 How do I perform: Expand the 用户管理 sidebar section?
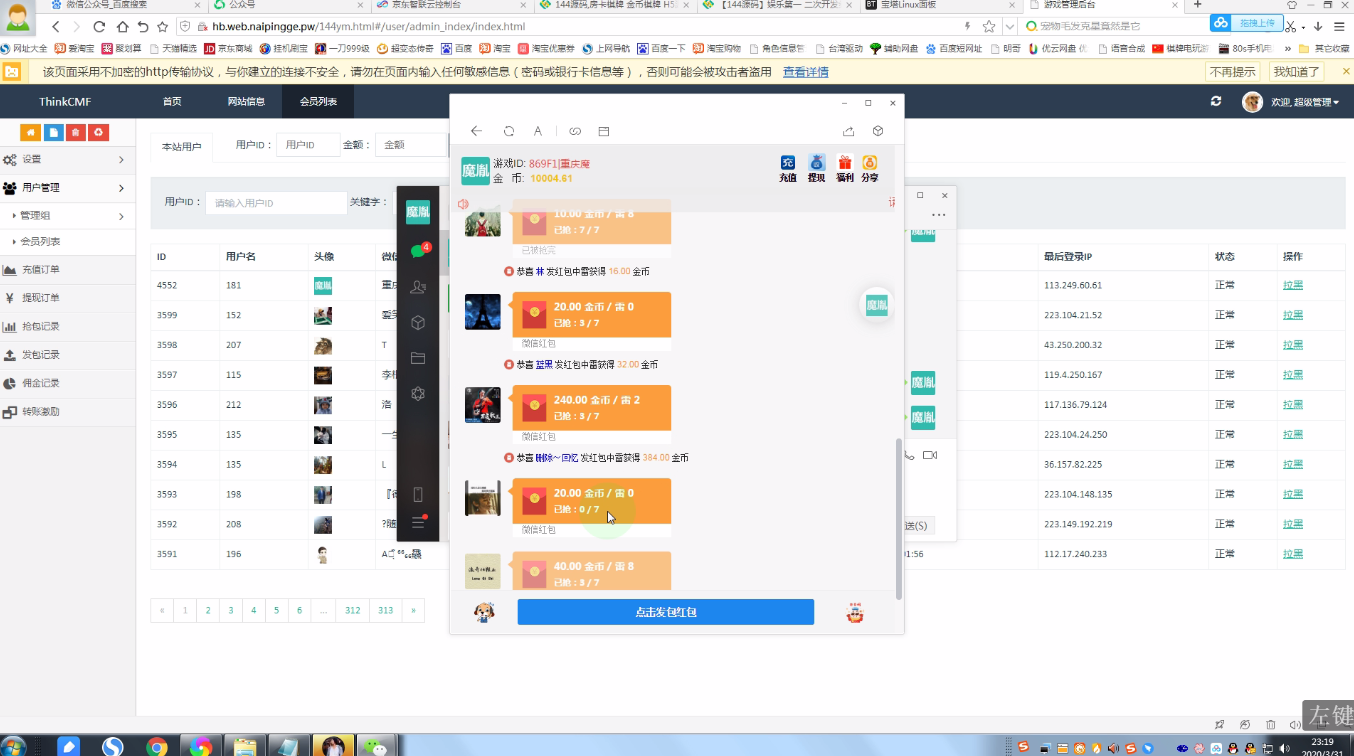[x=67, y=188]
